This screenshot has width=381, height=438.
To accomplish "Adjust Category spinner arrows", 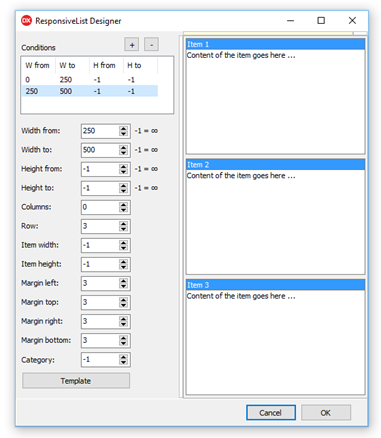I will pyautogui.click(x=124, y=360).
